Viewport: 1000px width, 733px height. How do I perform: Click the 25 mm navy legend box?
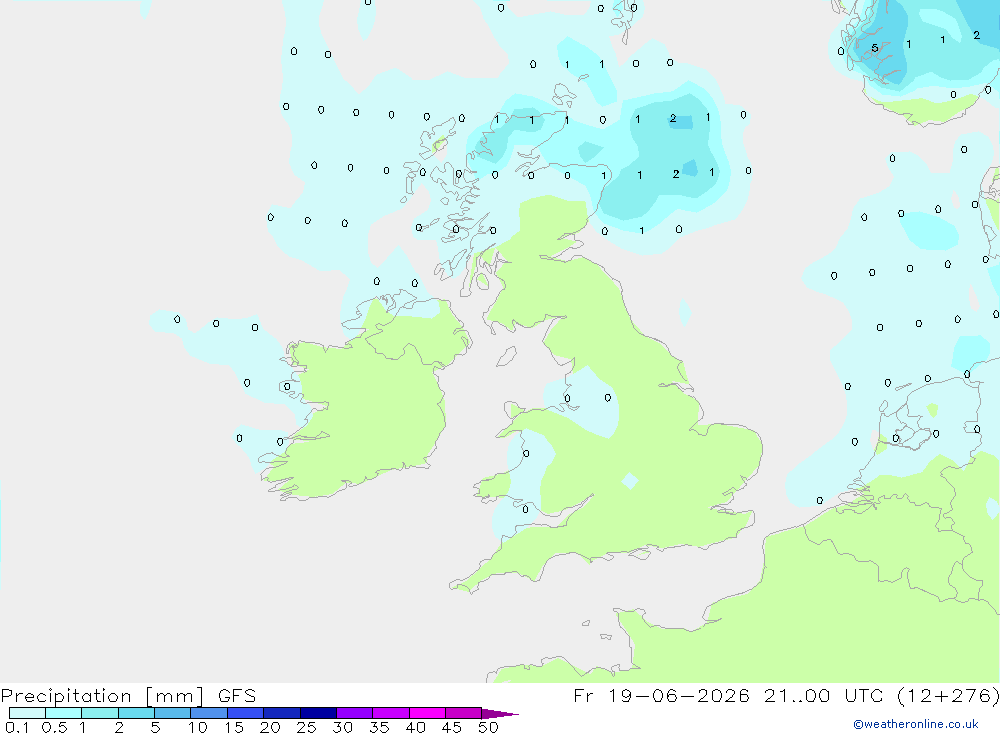[318, 713]
